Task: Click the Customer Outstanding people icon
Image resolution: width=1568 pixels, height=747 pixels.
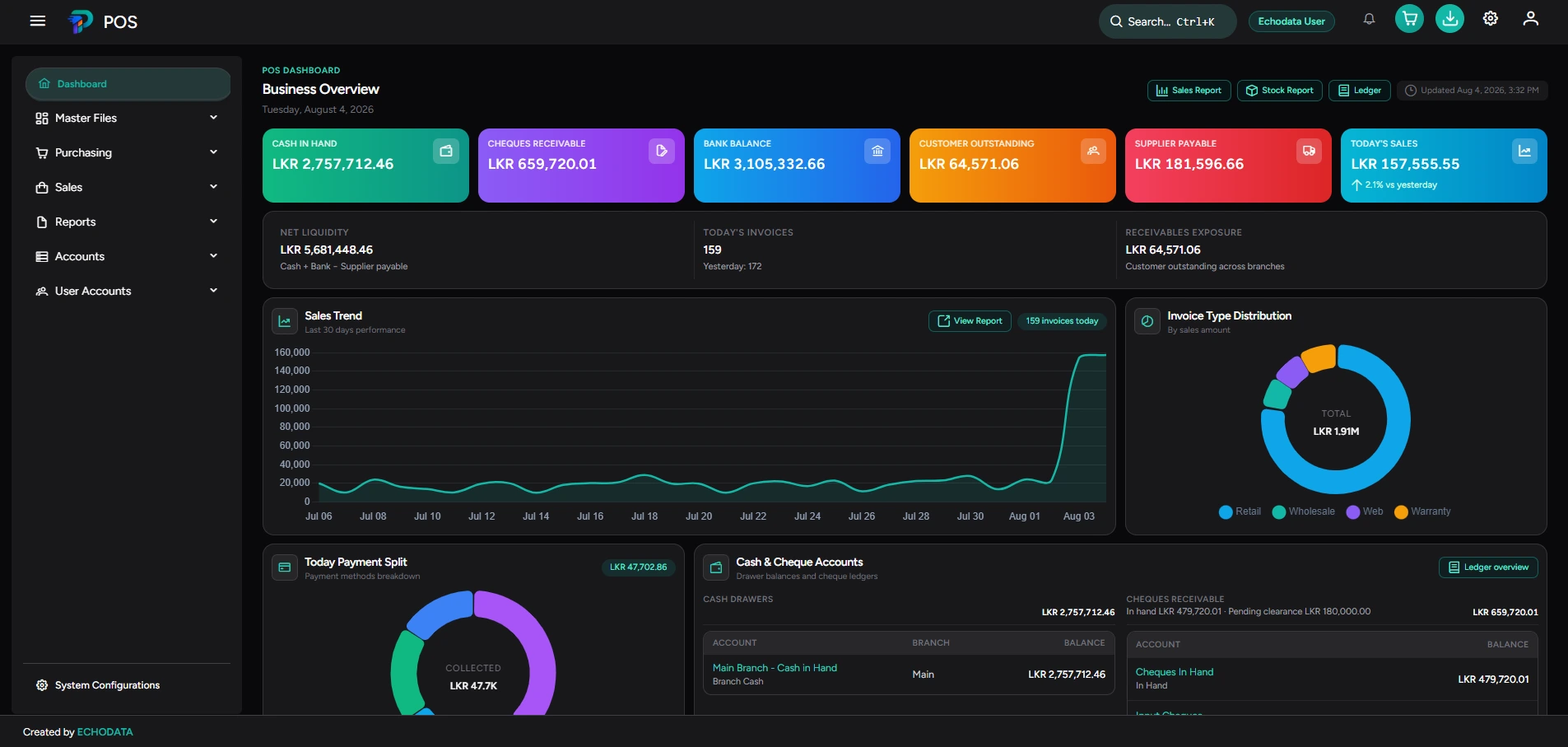Action: pyautogui.click(x=1093, y=151)
